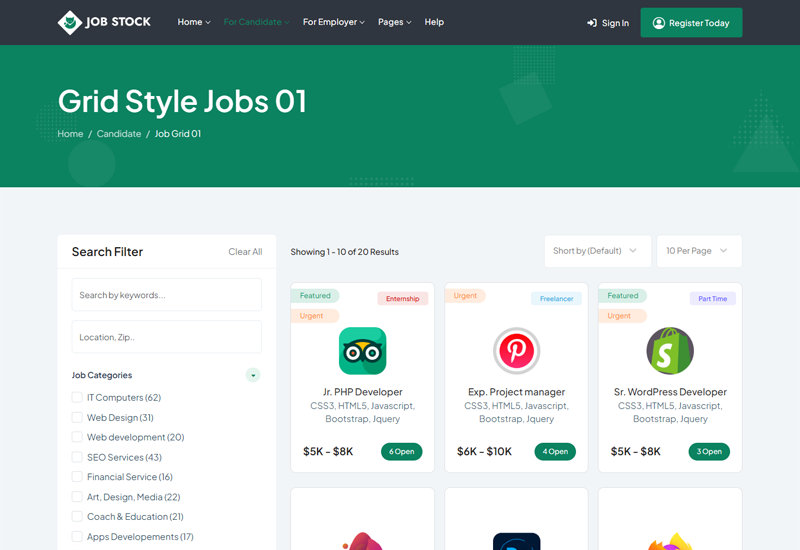Click the Grid Style Jobs 01 heading
The height and width of the screenshot is (550, 800).
tap(182, 101)
